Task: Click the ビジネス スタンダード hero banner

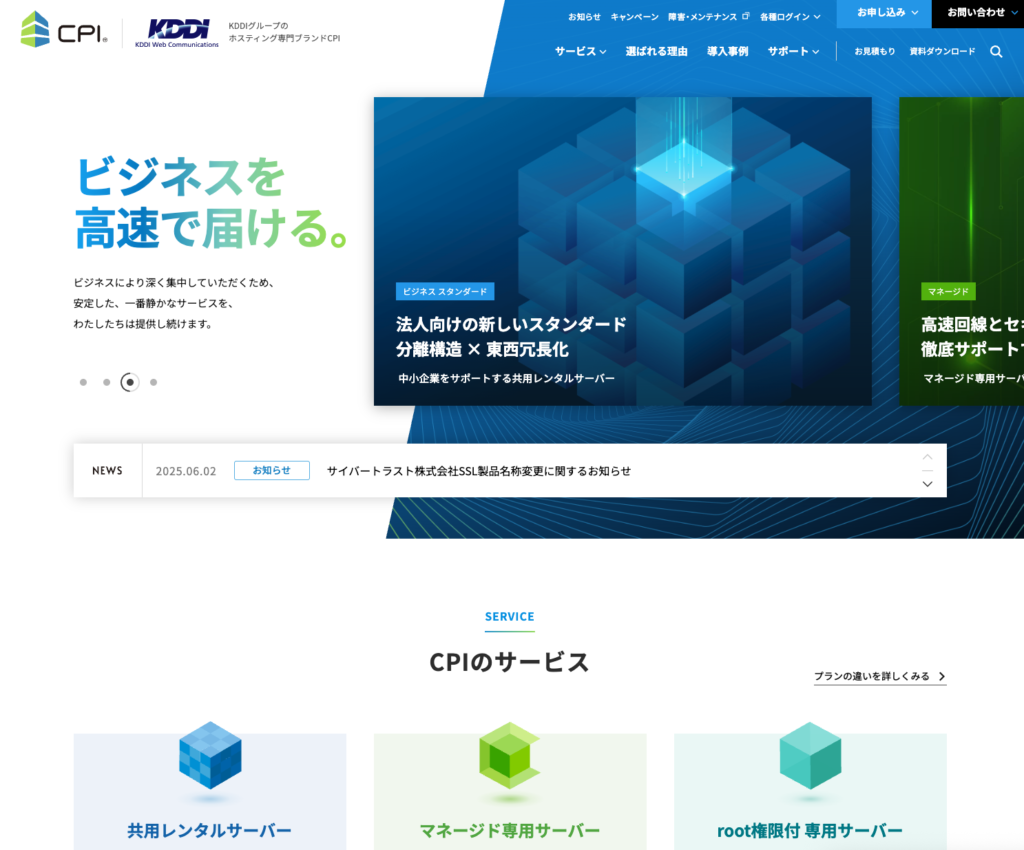Action: [x=622, y=251]
